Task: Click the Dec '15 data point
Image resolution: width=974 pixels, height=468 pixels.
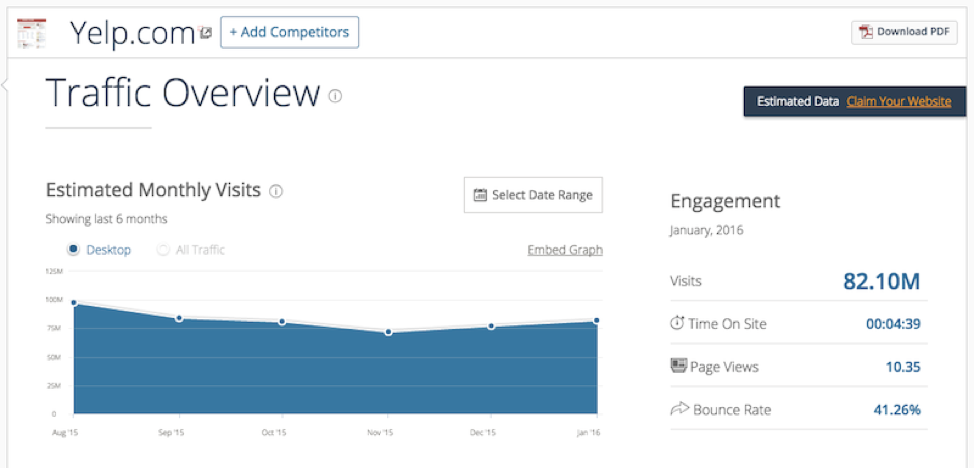Action: pyautogui.click(x=491, y=326)
